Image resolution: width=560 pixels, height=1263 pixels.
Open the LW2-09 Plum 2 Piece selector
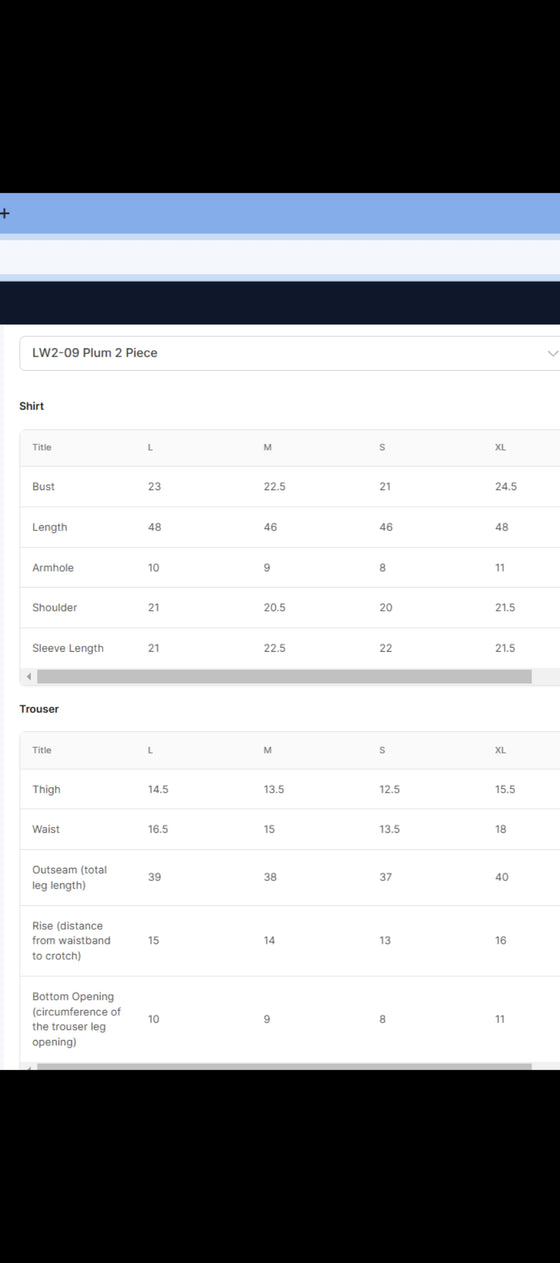(289, 353)
